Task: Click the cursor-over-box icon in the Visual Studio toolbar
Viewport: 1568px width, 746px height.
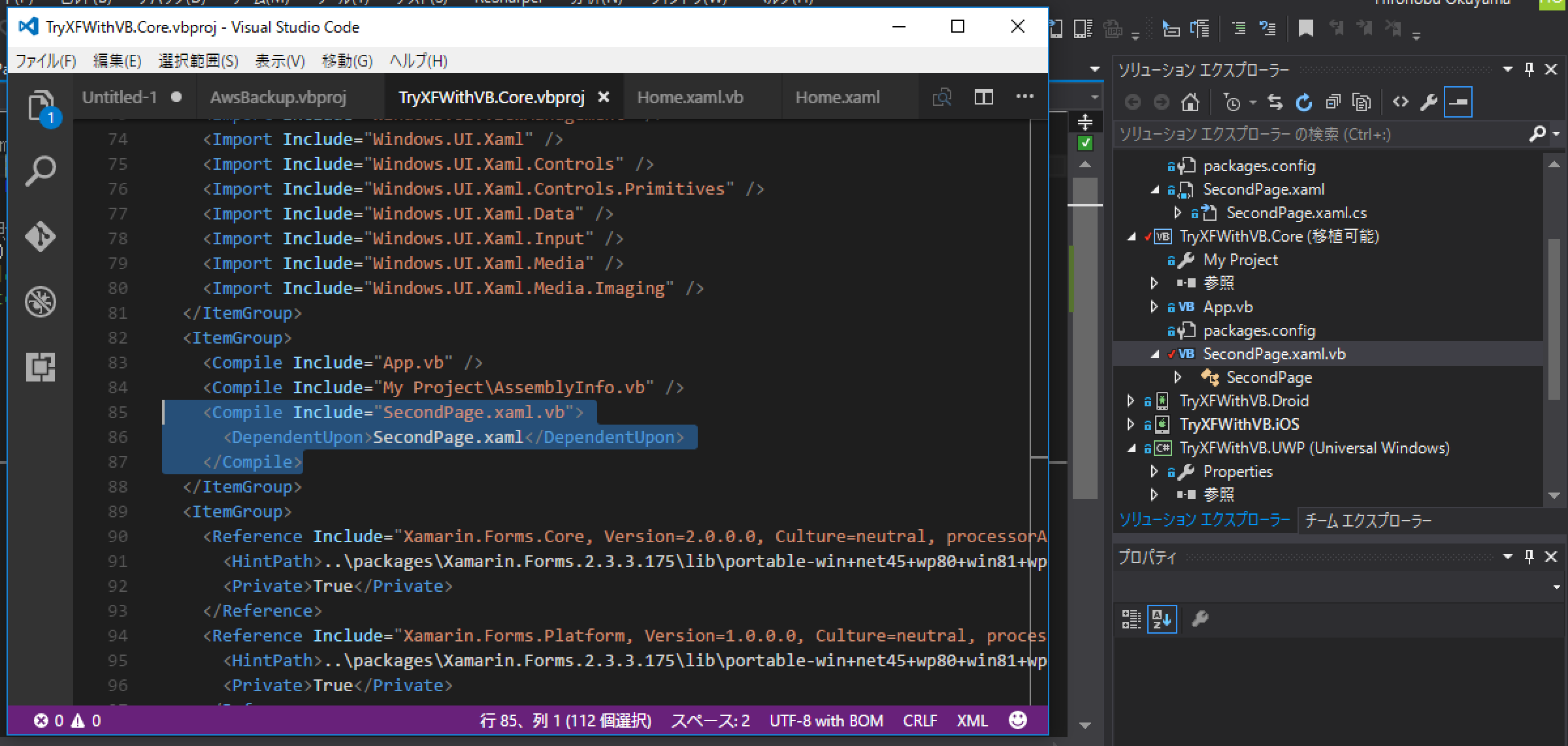Action: point(1170,28)
